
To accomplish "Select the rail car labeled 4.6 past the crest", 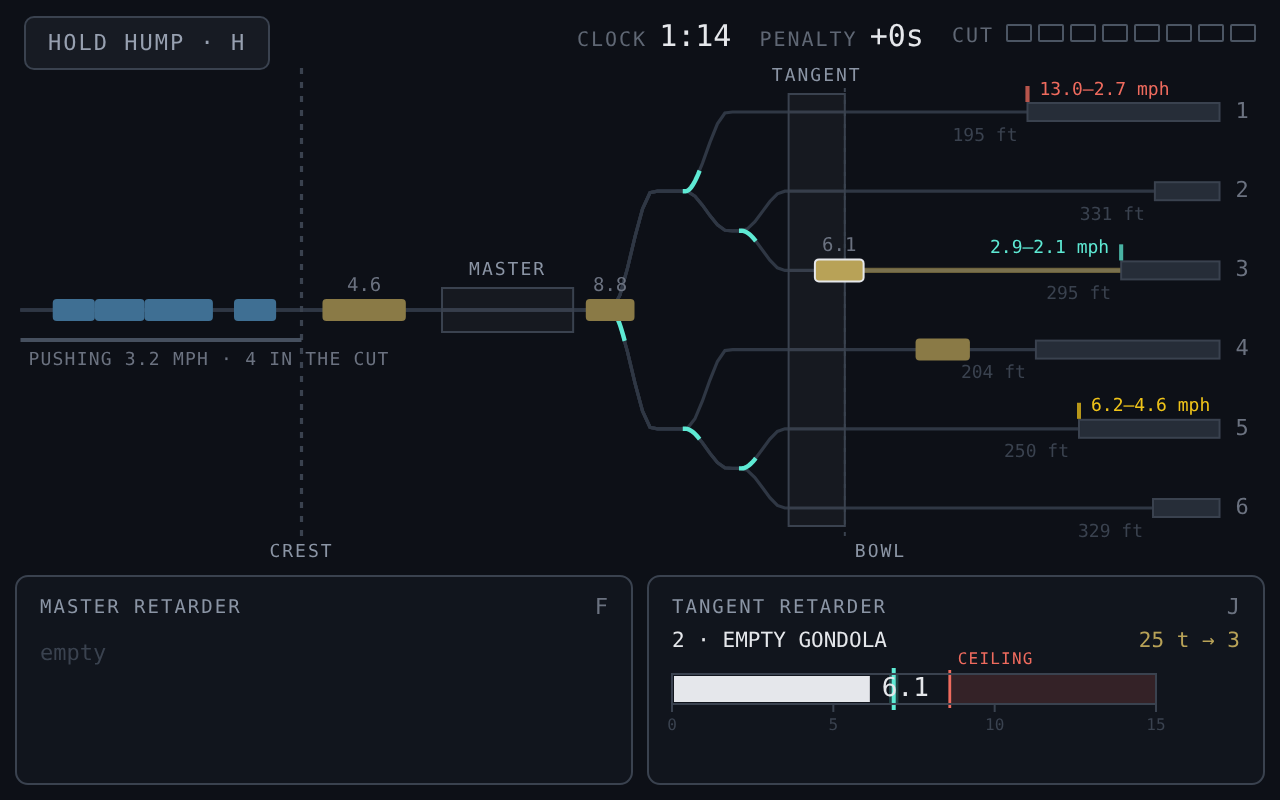I will coord(364,310).
